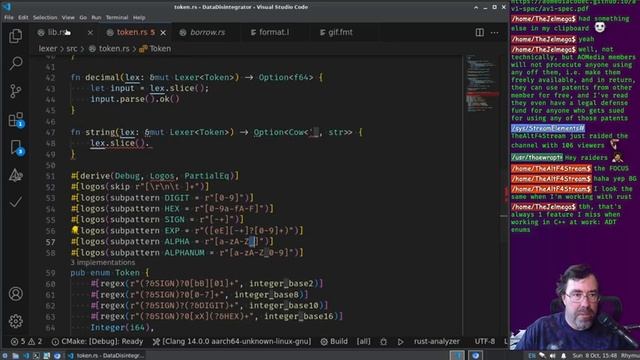640x360 pixels.
Task: Open the bookmarked-page view with badge 3
Action: 16,147
